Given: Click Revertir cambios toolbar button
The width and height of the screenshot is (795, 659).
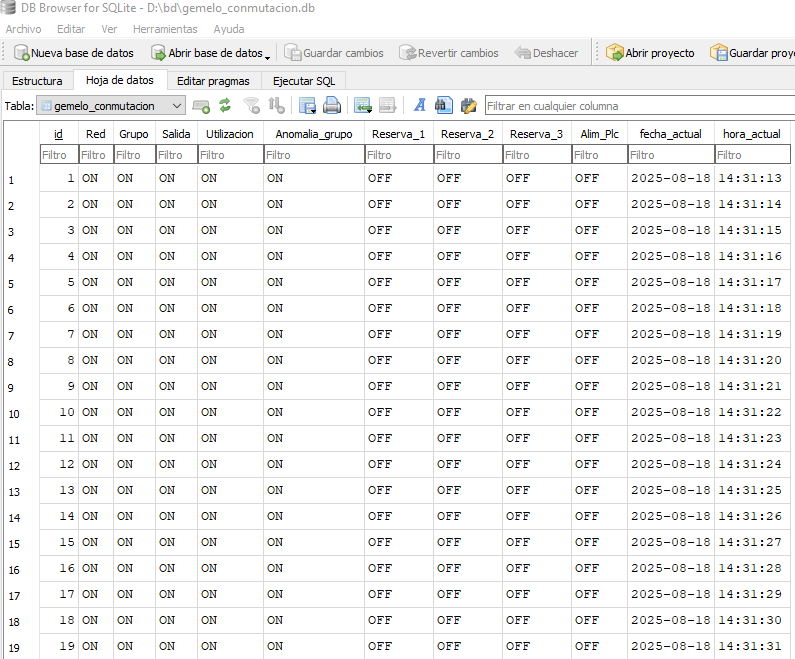Looking at the screenshot, I should (x=449, y=53).
